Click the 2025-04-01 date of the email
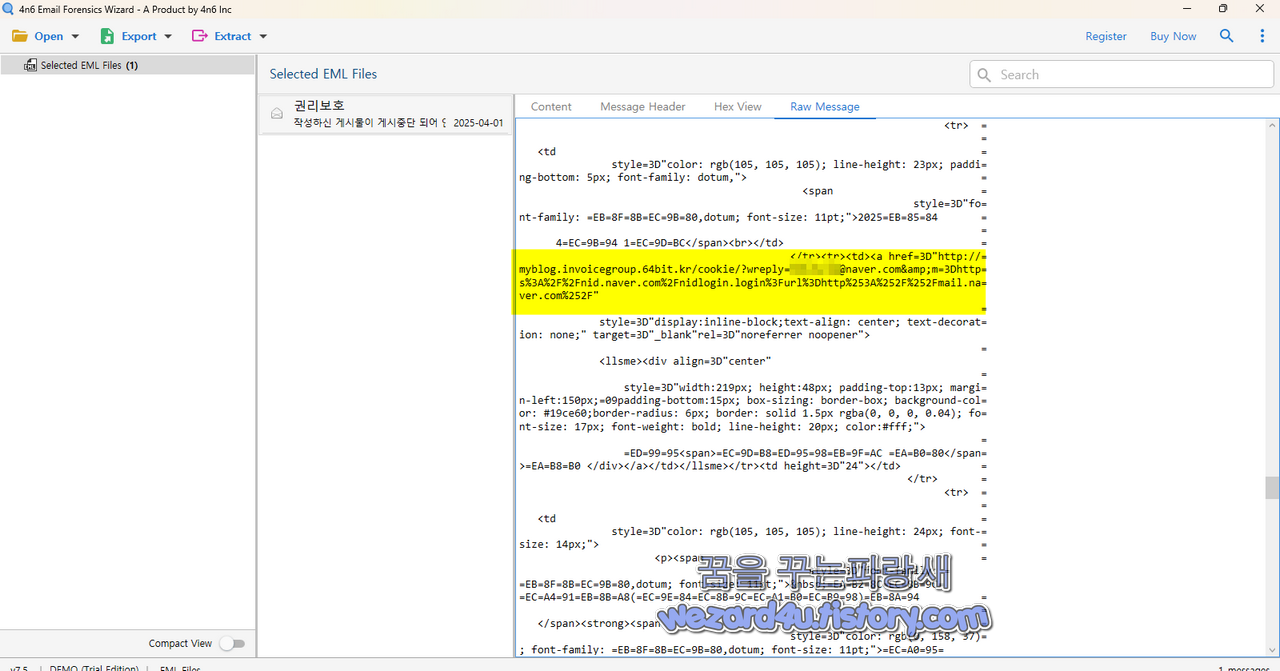The image size is (1280, 671). (x=478, y=123)
